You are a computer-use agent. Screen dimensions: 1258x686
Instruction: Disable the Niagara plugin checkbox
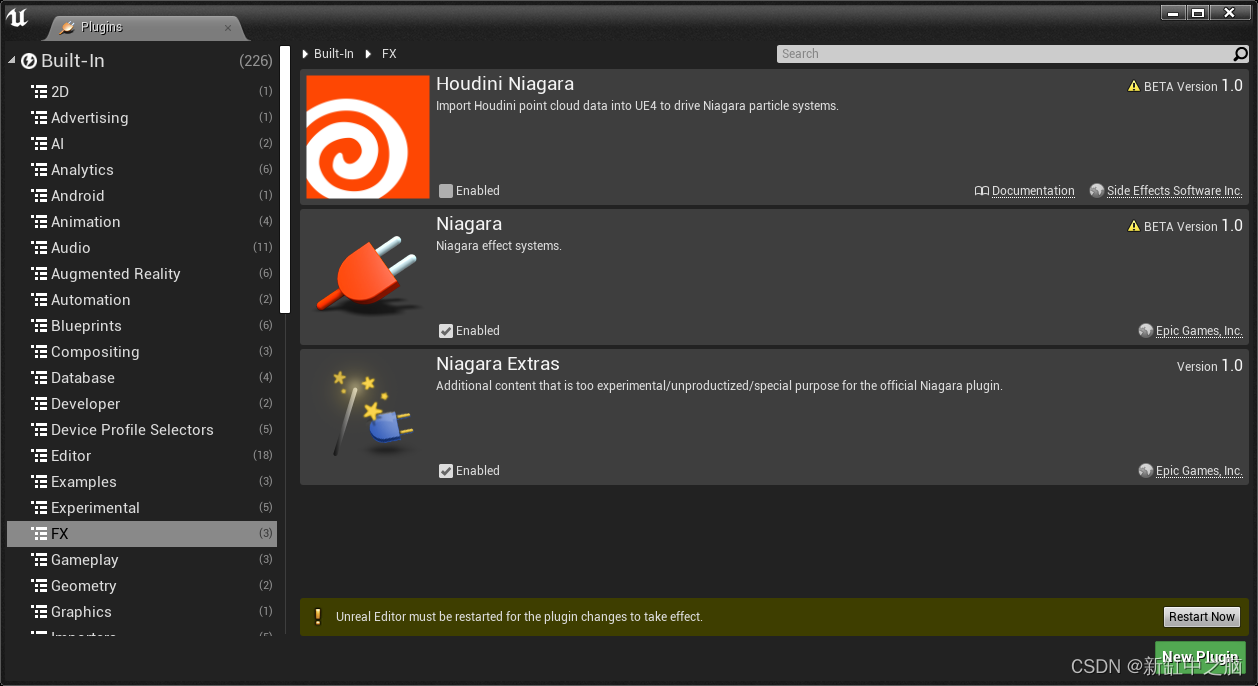(446, 331)
